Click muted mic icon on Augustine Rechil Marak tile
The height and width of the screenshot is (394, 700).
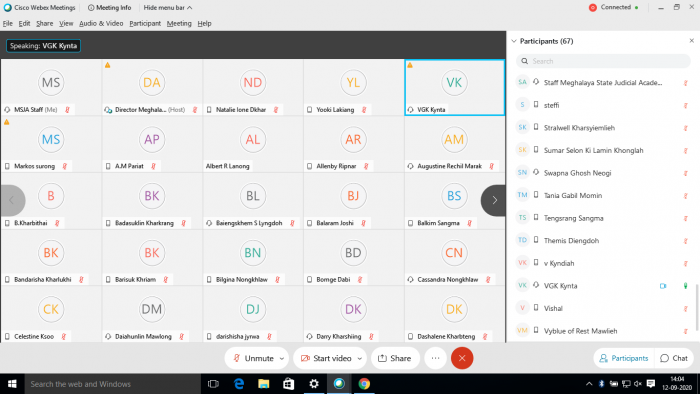[x=492, y=166]
